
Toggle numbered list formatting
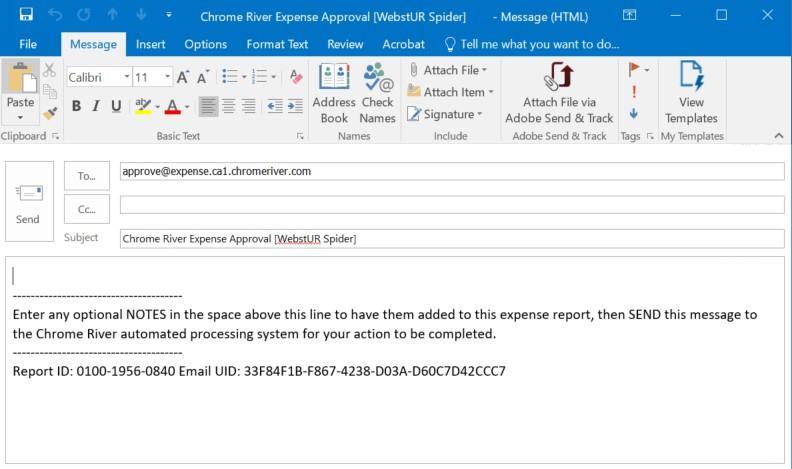pyautogui.click(x=260, y=77)
